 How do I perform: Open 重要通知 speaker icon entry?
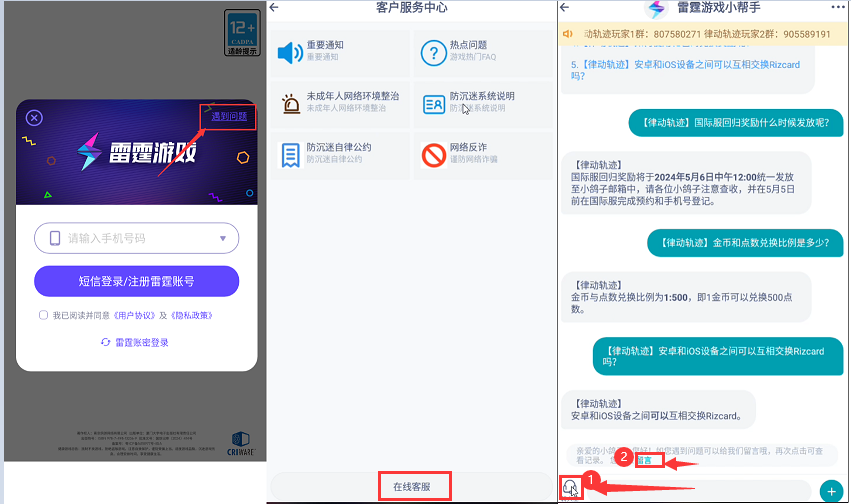[x=290, y=53]
